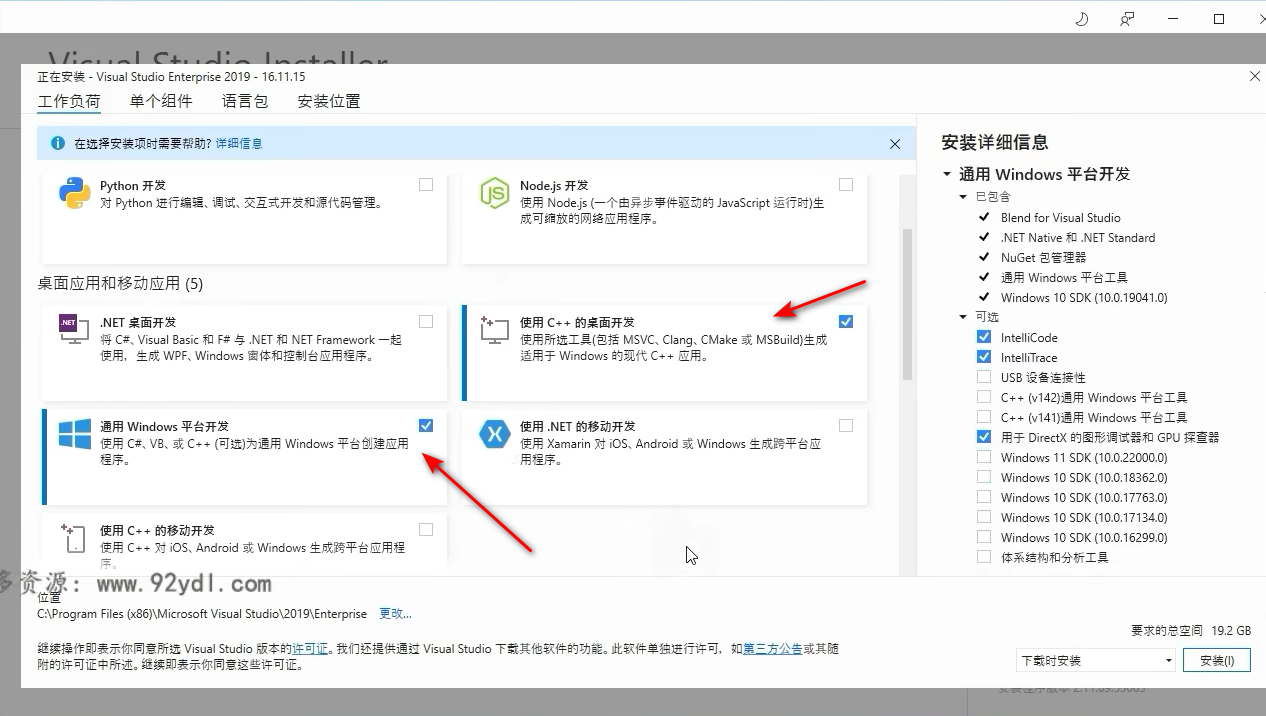Screen dimensions: 1266x716
Task: Check Windows 10 SDK (10.0.17763.0)
Action: 984,497
